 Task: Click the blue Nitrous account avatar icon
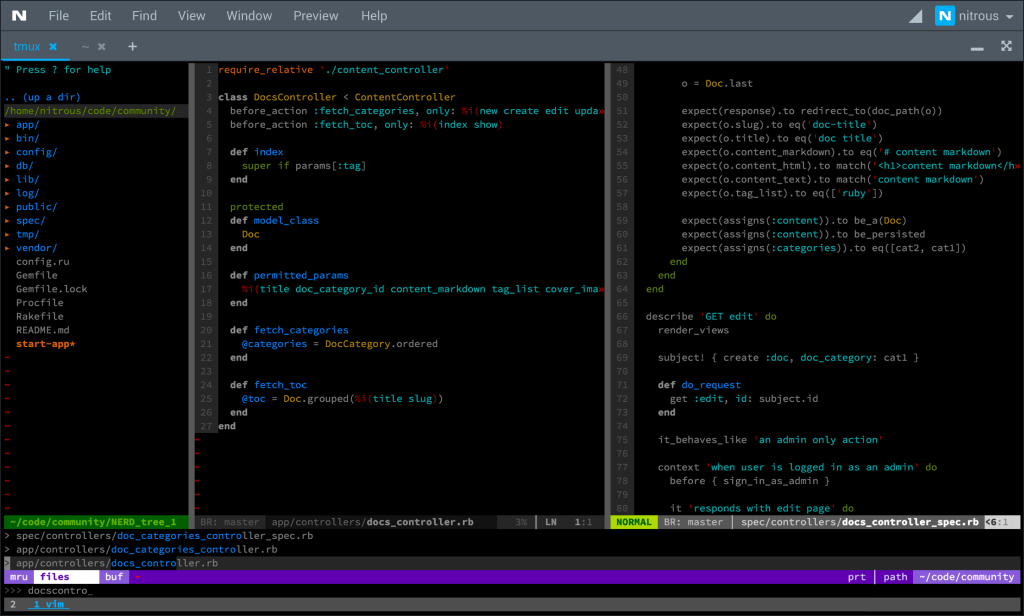(x=945, y=16)
